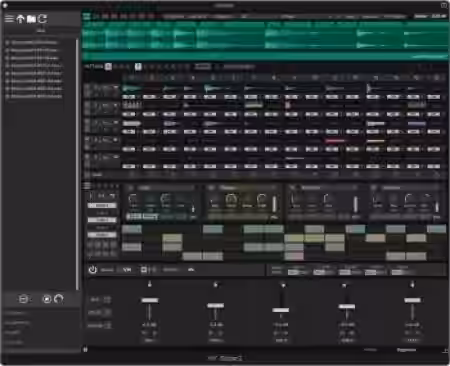This screenshot has height=366, width=450.
Task: Open the hamburger menu in the browser sidebar
Action: click(9, 19)
